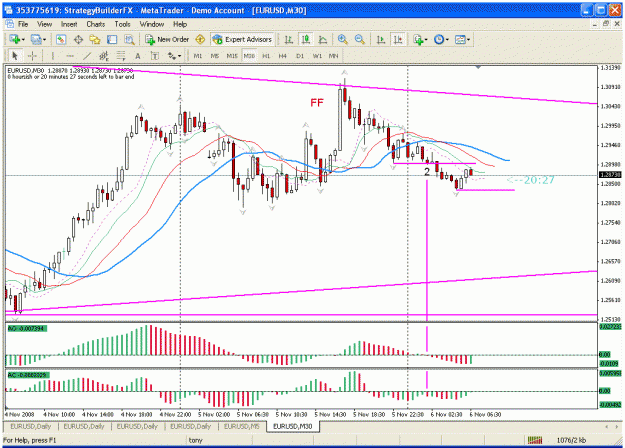Click the current price label 1.28730
Image resolution: width=625 pixels, height=448 pixels.
coord(610,175)
